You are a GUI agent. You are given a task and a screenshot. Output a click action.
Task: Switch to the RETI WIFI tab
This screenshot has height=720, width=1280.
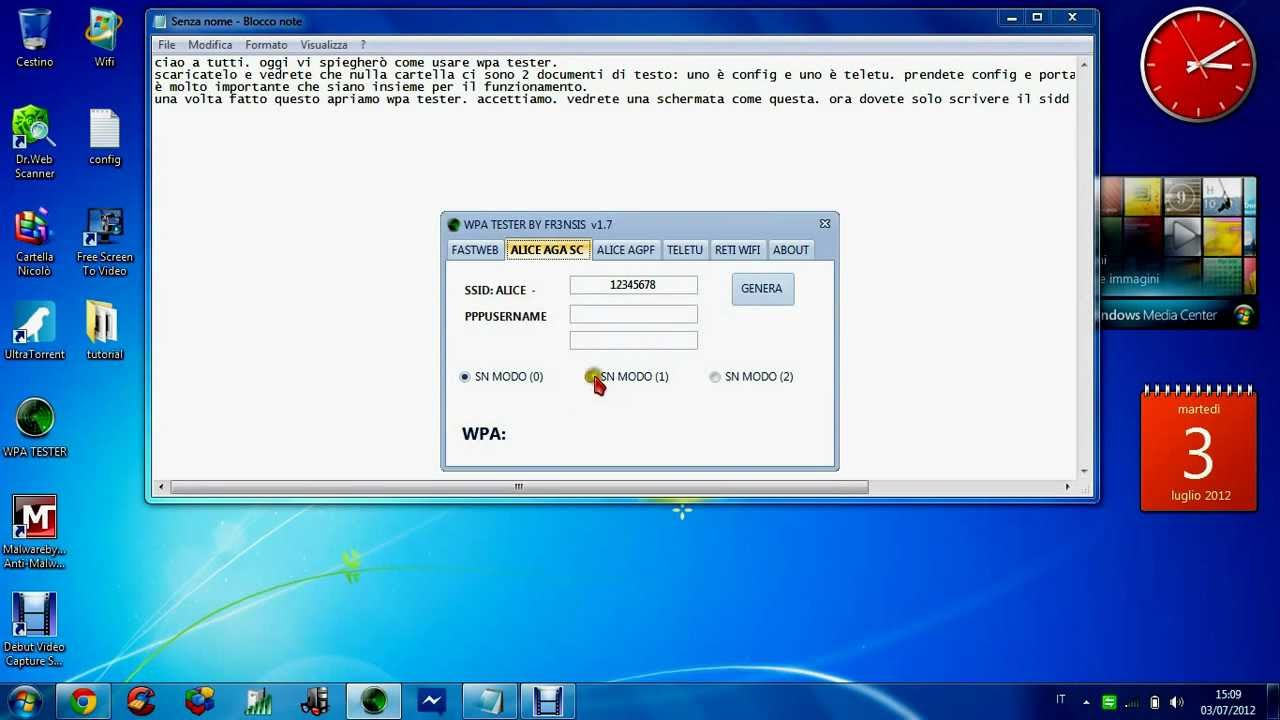pyautogui.click(x=738, y=250)
